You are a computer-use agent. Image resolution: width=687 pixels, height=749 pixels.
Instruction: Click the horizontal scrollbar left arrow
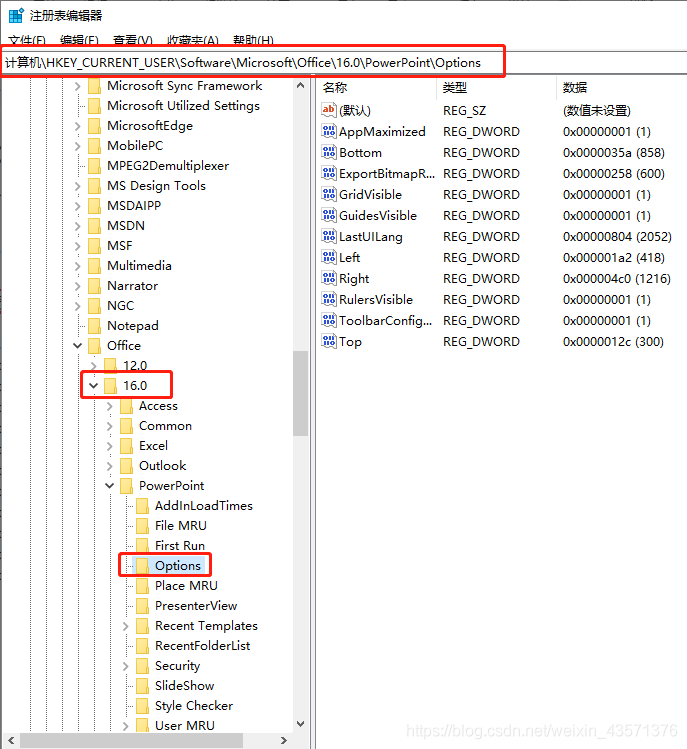coord(11,740)
